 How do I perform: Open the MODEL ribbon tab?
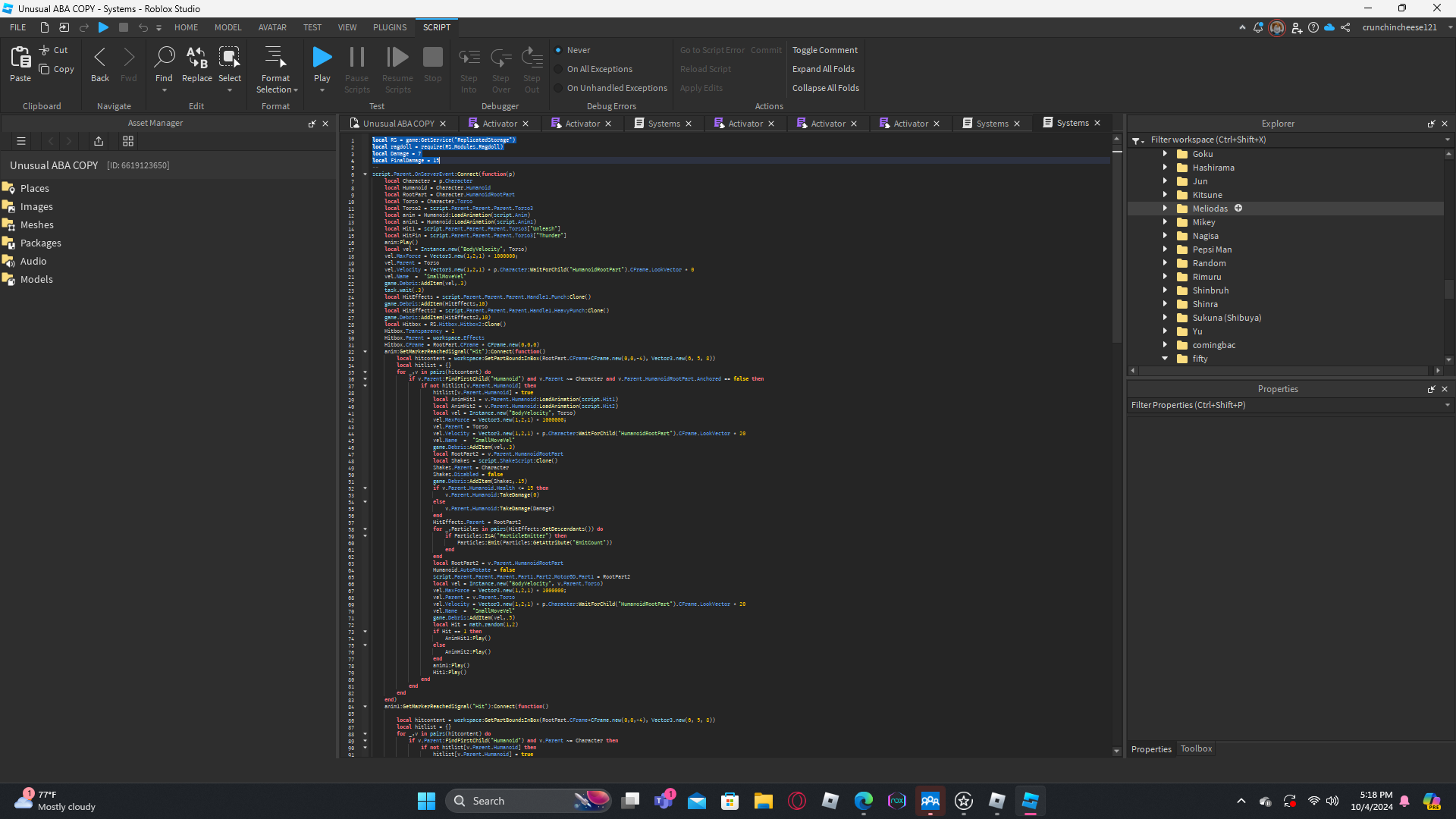pyautogui.click(x=227, y=27)
